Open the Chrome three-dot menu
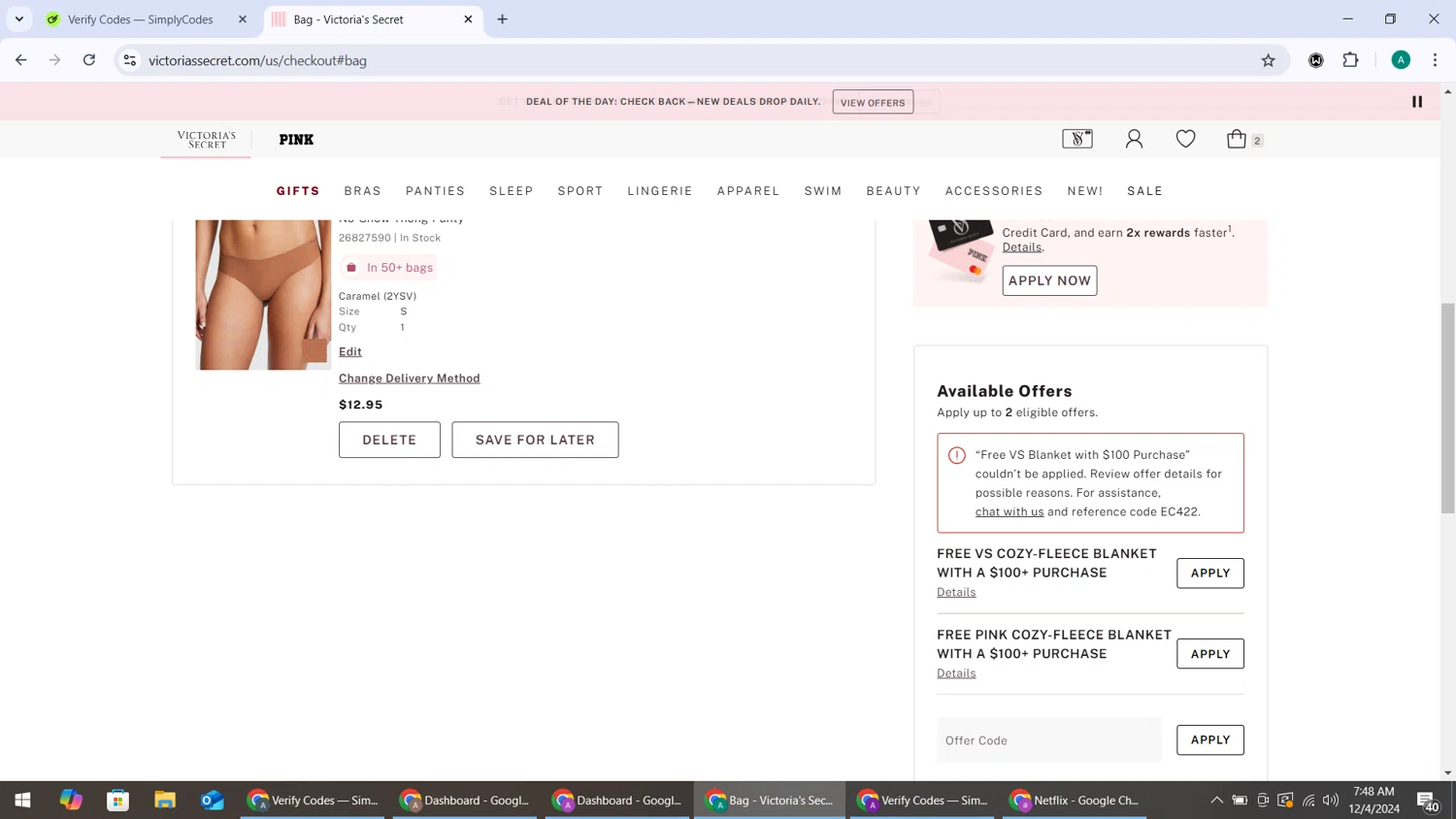This screenshot has width=1456, height=819. click(x=1435, y=60)
